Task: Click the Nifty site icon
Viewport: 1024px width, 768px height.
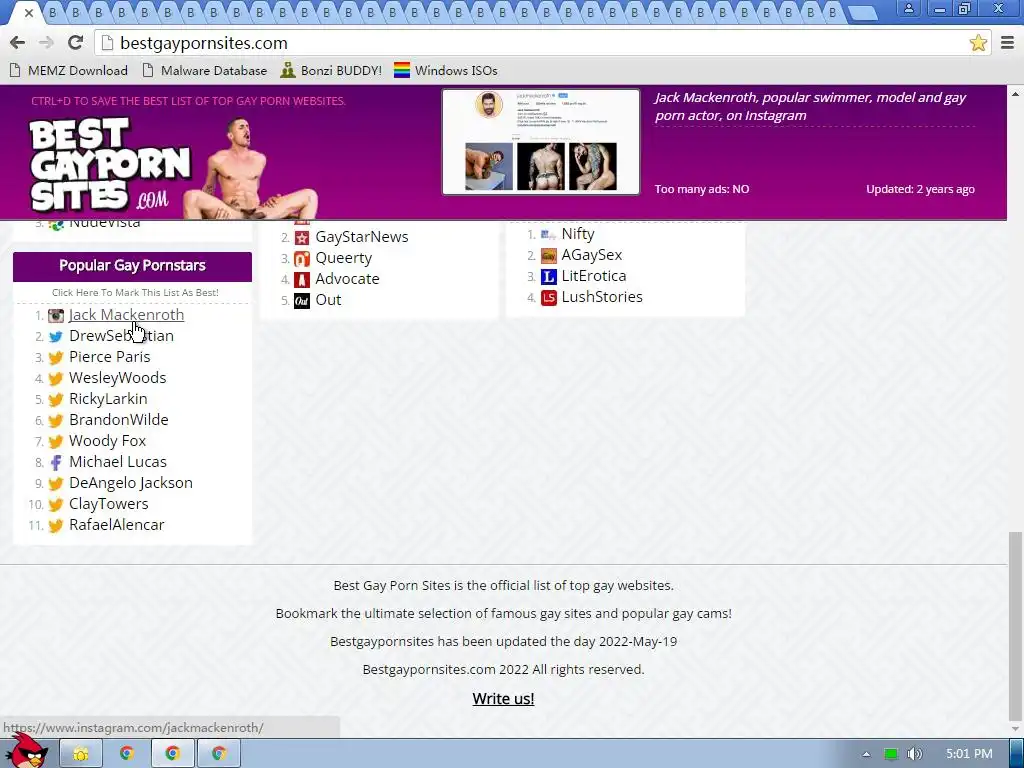Action: tap(549, 235)
